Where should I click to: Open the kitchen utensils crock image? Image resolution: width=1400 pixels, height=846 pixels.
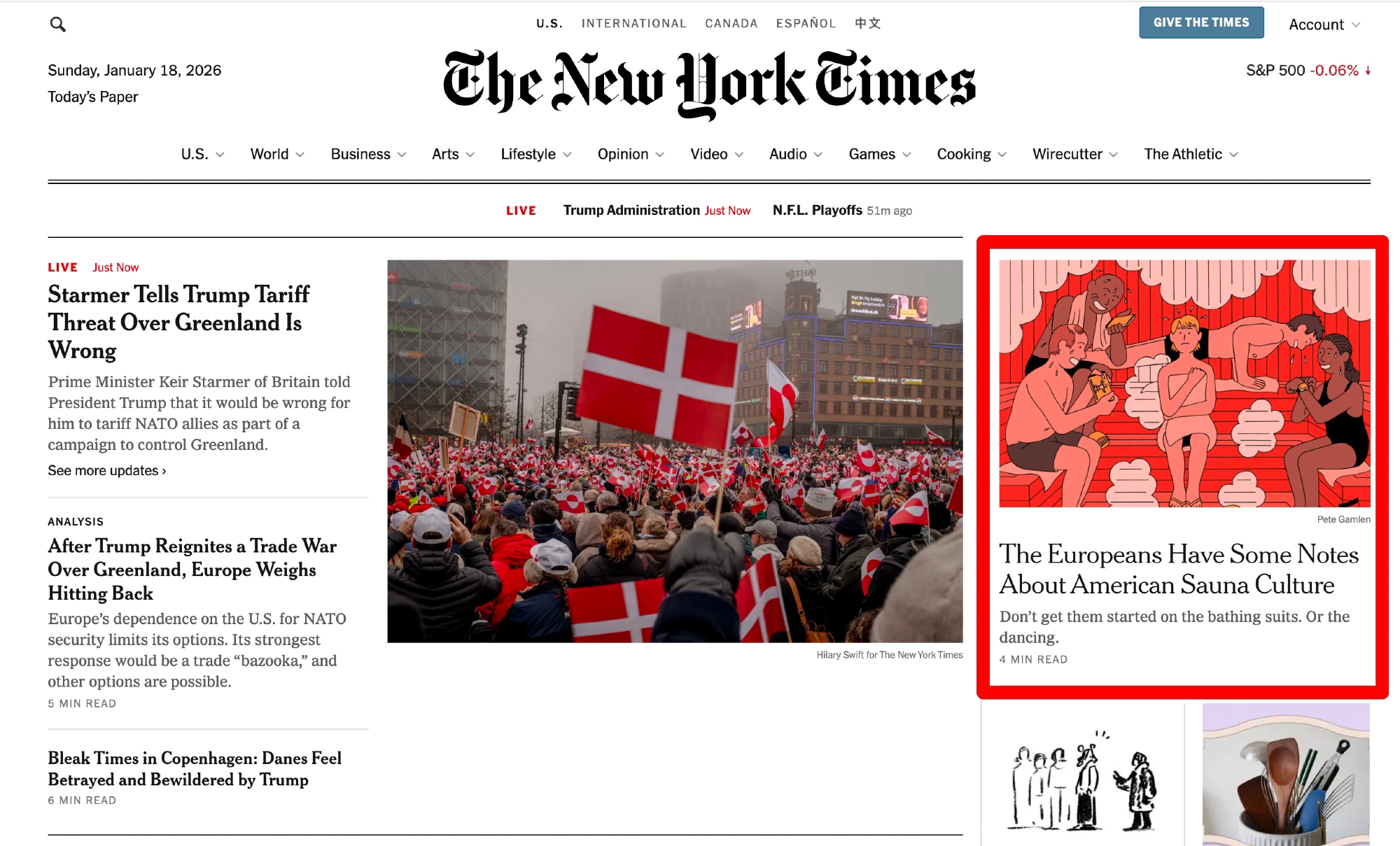1286,775
